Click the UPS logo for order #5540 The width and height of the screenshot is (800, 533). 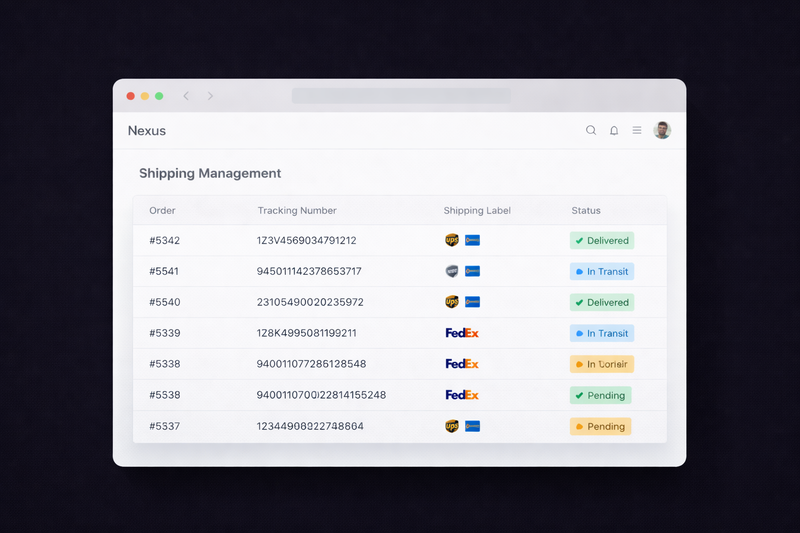point(452,302)
